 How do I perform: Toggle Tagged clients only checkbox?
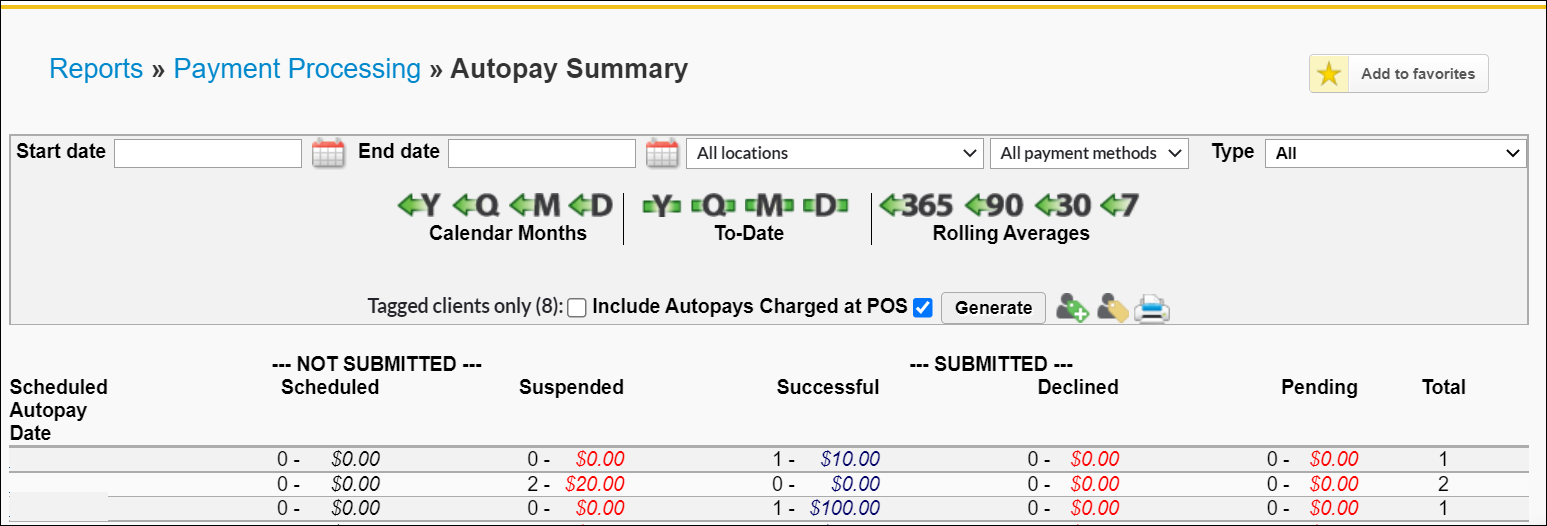[577, 308]
